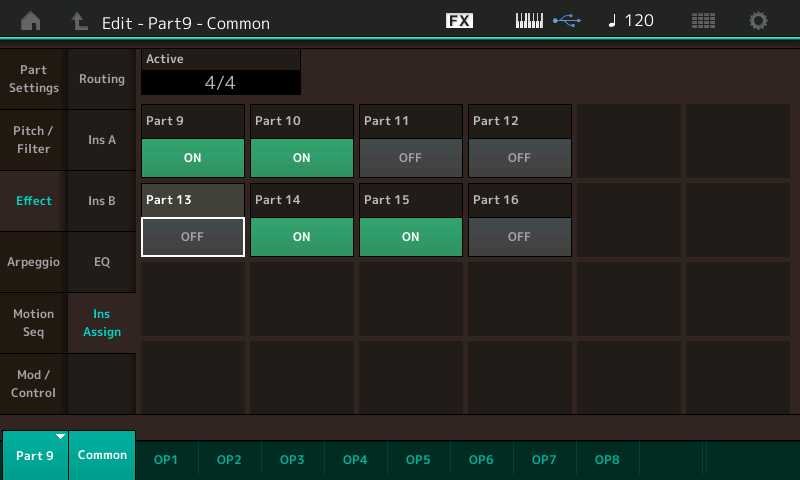Select the OP8 operator button
The image size is (800, 480).
[607, 459]
